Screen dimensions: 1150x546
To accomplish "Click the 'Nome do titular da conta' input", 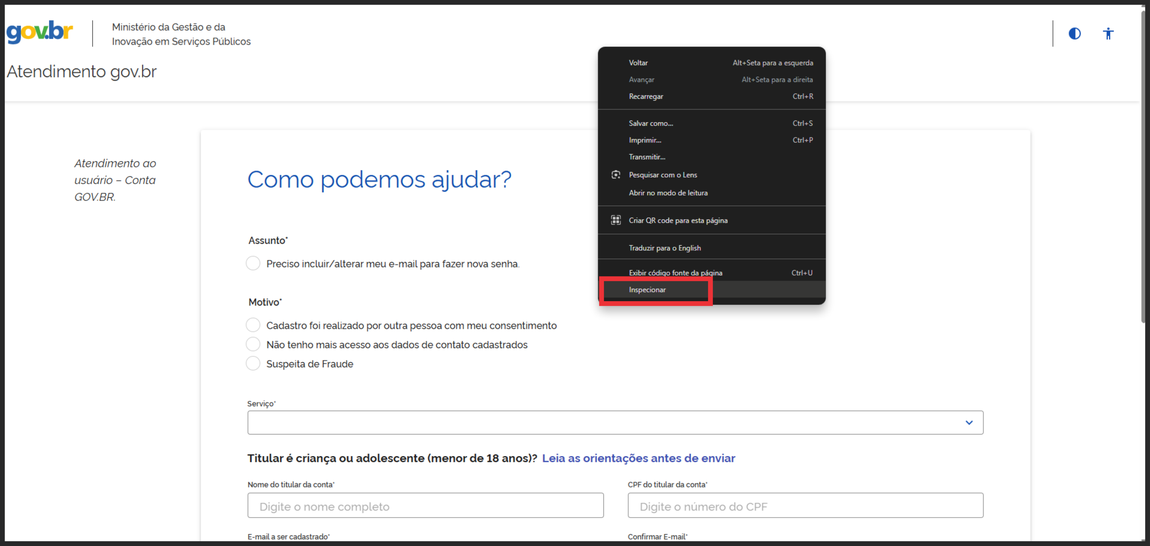I will (x=425, y=506).
